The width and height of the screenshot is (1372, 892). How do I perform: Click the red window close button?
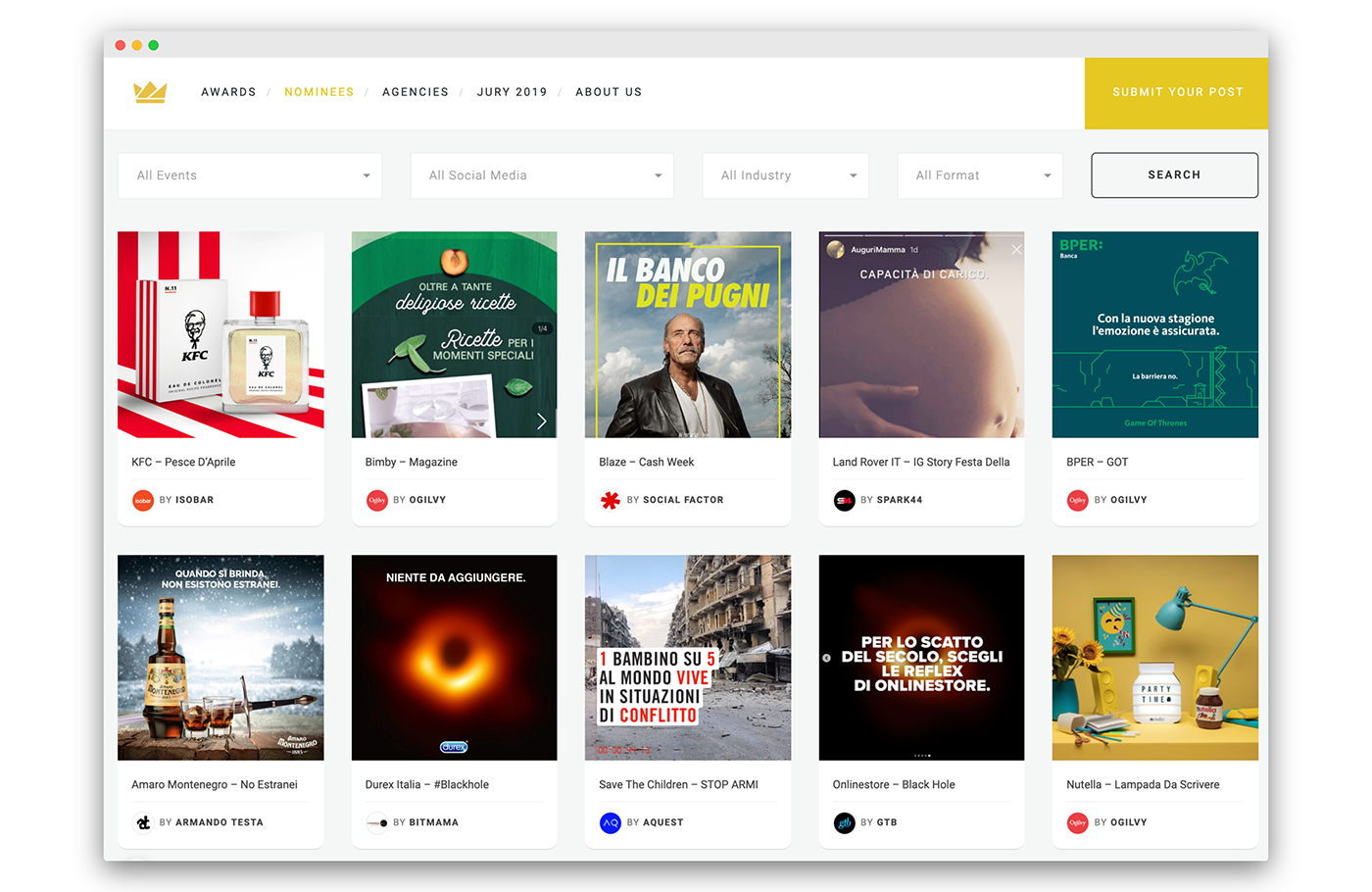coord(121,45)
